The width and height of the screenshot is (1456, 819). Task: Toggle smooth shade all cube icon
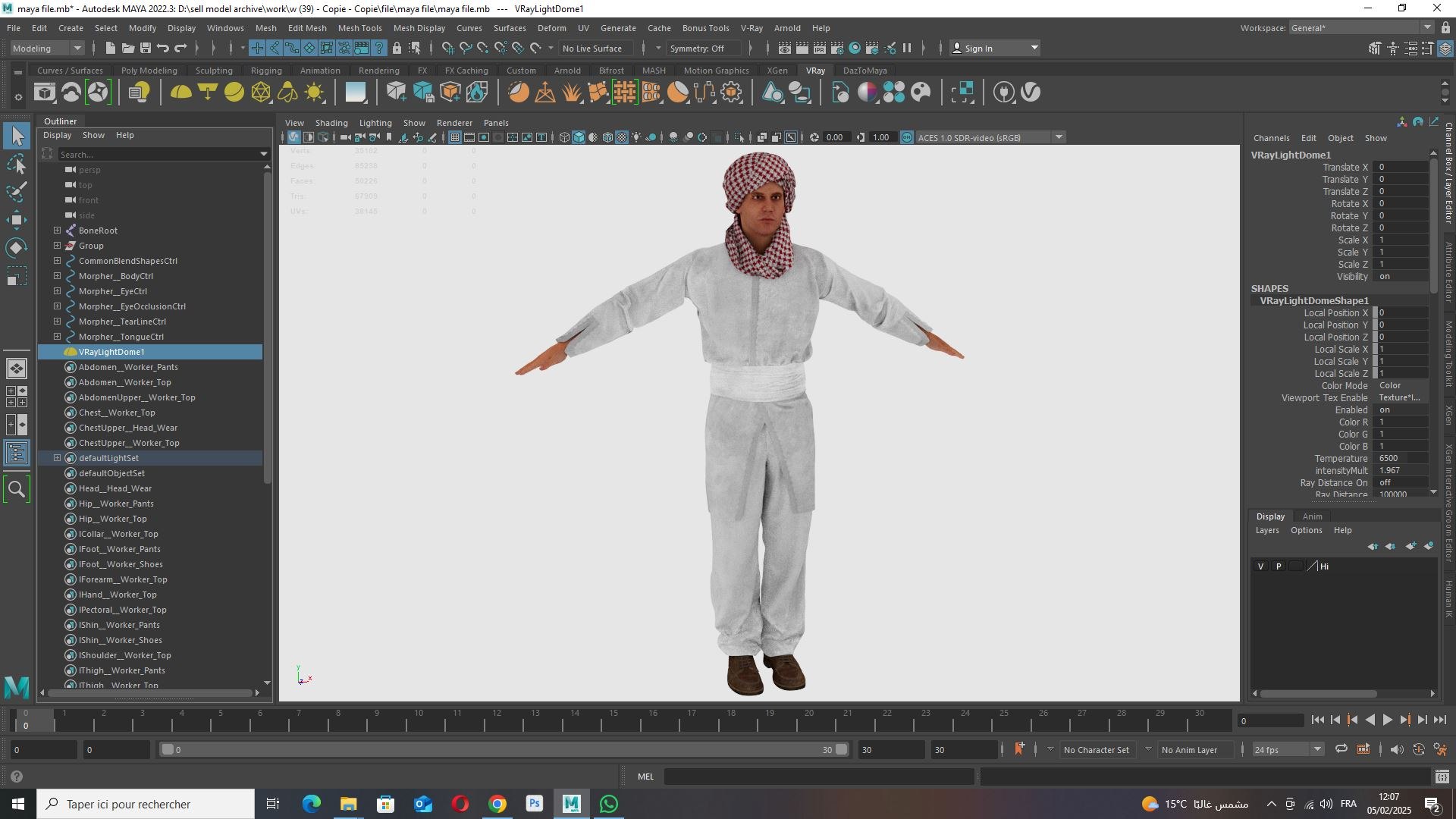(x=579, y=137)
